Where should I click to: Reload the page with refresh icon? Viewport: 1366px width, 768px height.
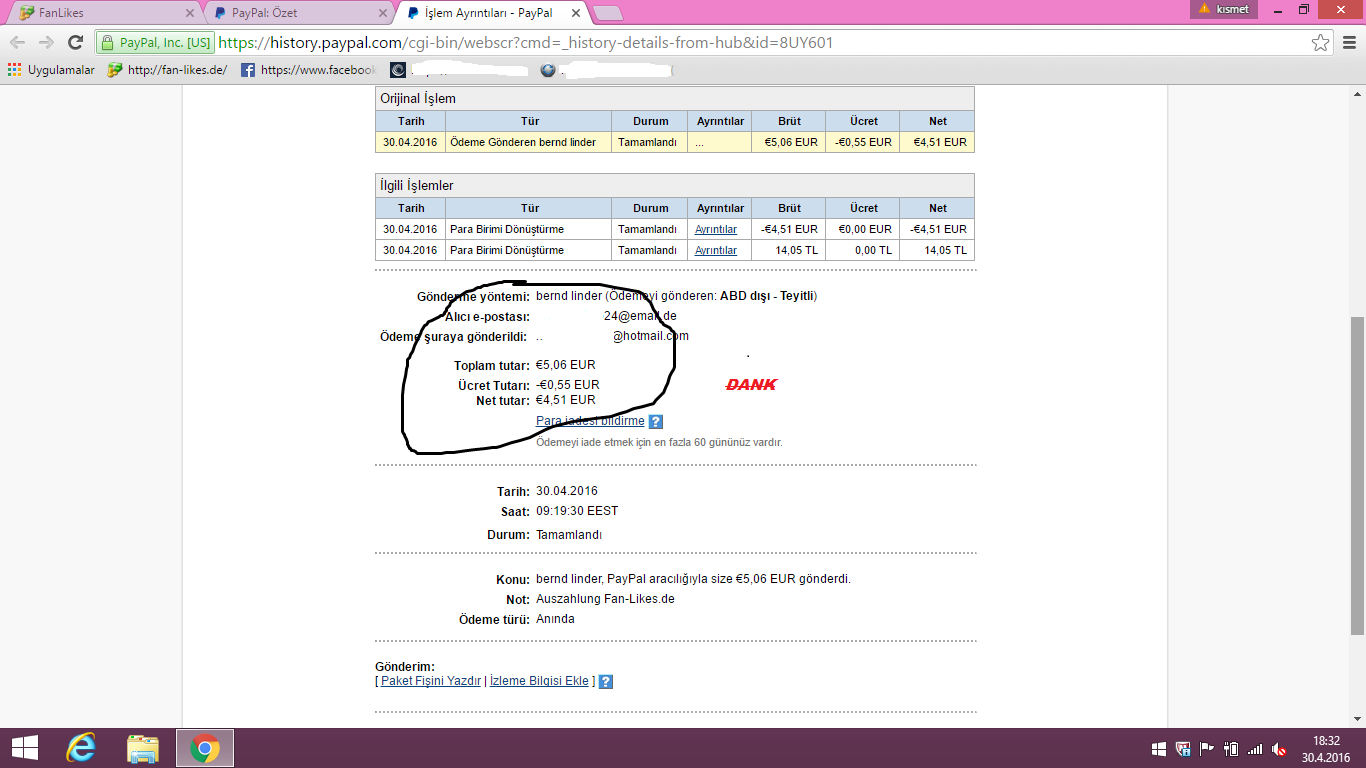pyautogui.click(x=75, y=42)
